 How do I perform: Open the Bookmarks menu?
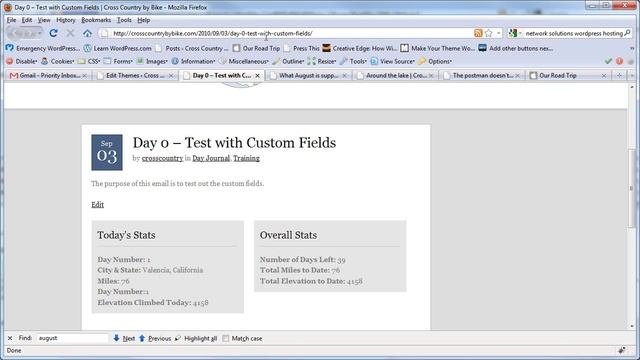pyautogui.click(x=96, y=20)
